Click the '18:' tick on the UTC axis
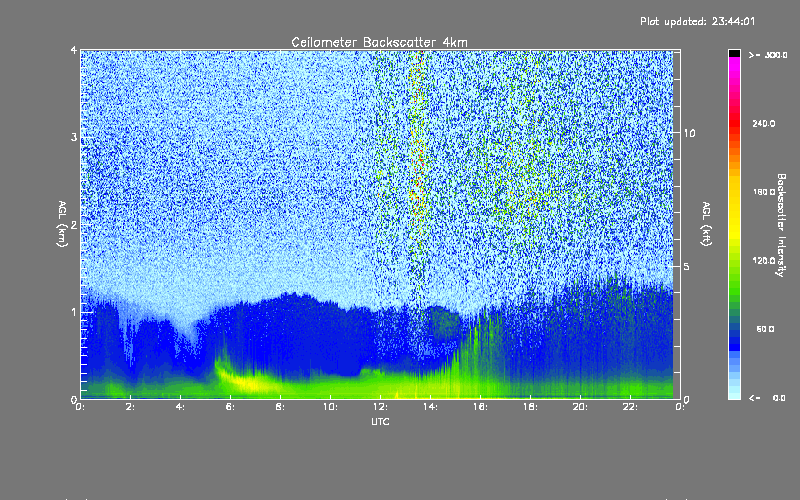 531,407
